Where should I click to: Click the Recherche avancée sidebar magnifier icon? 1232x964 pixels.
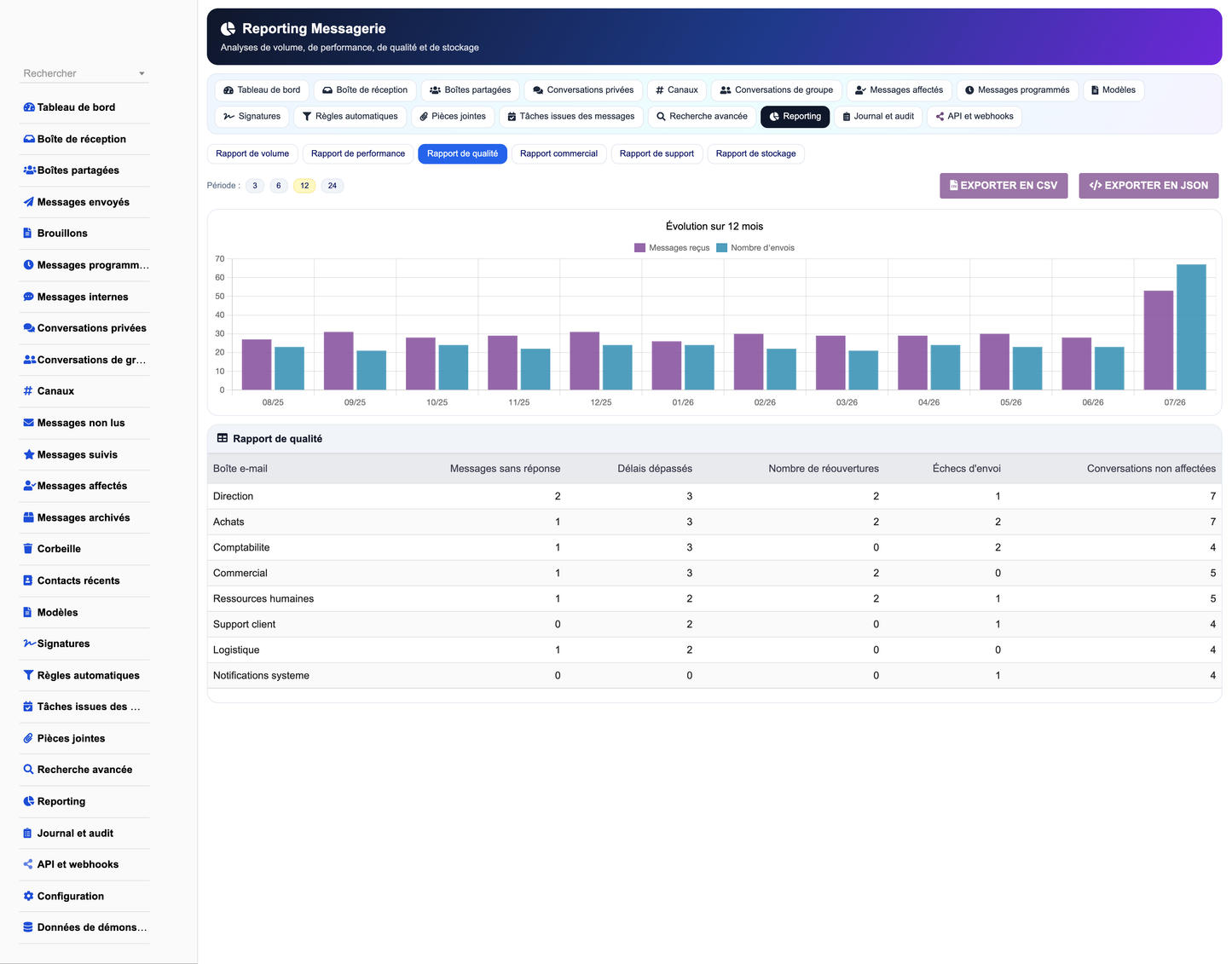(x=29, y=770)
